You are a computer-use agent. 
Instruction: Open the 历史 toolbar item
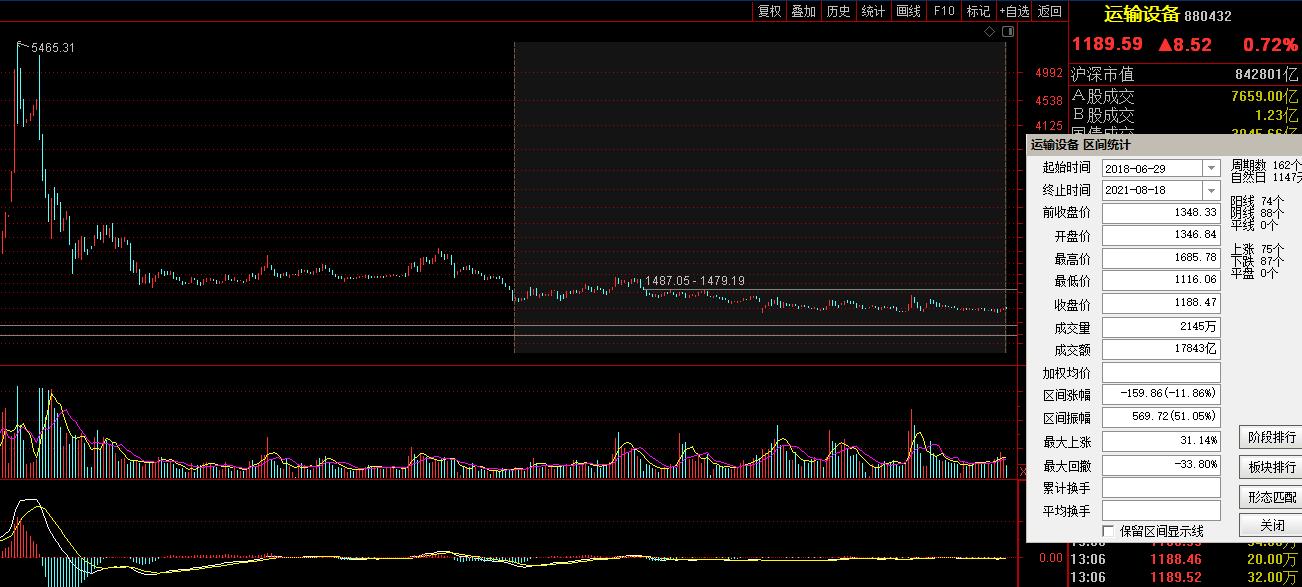(x=838, y=11)
